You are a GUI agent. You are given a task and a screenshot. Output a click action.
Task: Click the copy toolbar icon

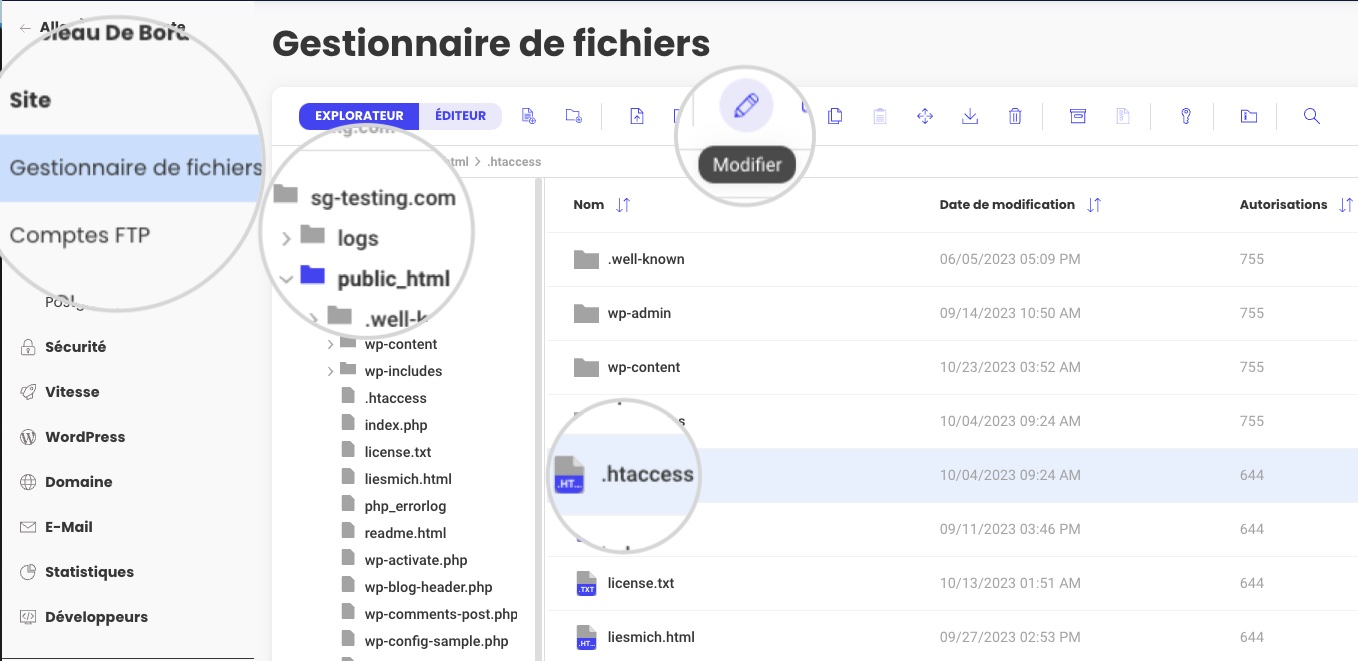point(835,116)
